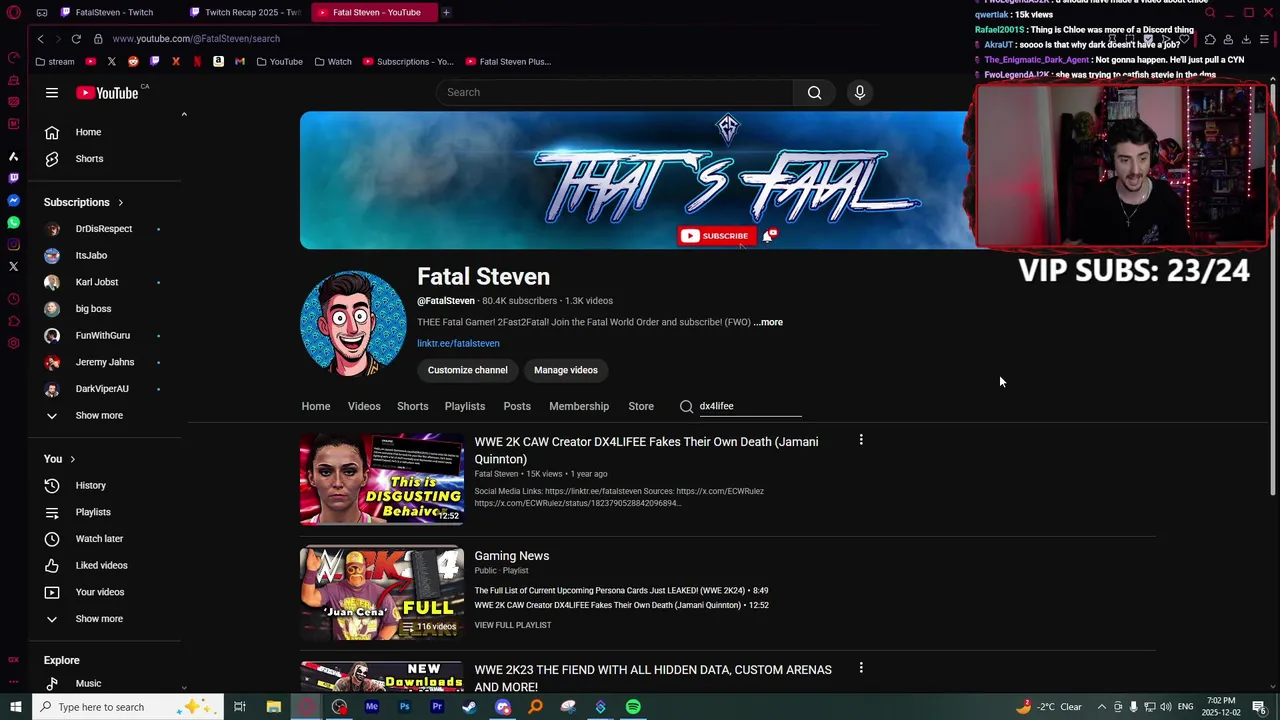Open the Gaming News playlist thumbnail
Screen dimensions: 1280x720
382,592
